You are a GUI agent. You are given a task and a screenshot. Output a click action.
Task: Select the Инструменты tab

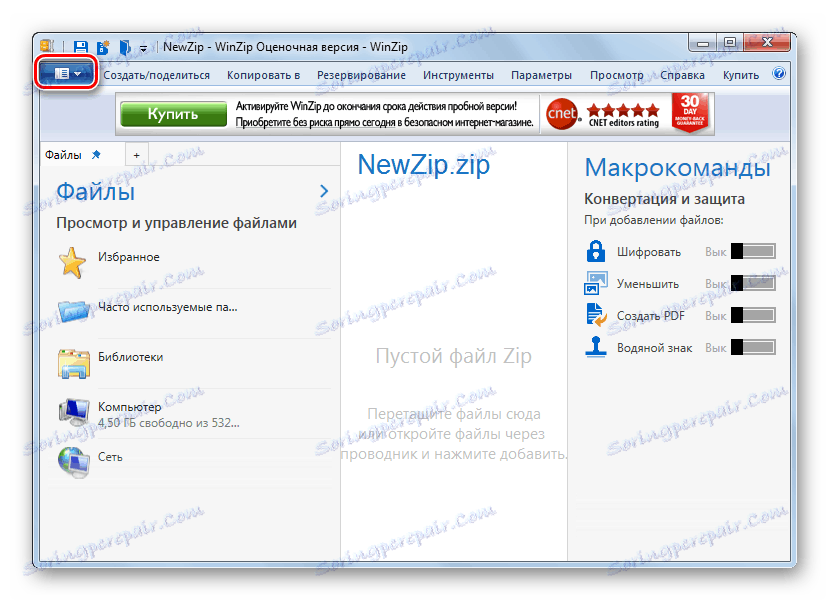pos(458,75)
